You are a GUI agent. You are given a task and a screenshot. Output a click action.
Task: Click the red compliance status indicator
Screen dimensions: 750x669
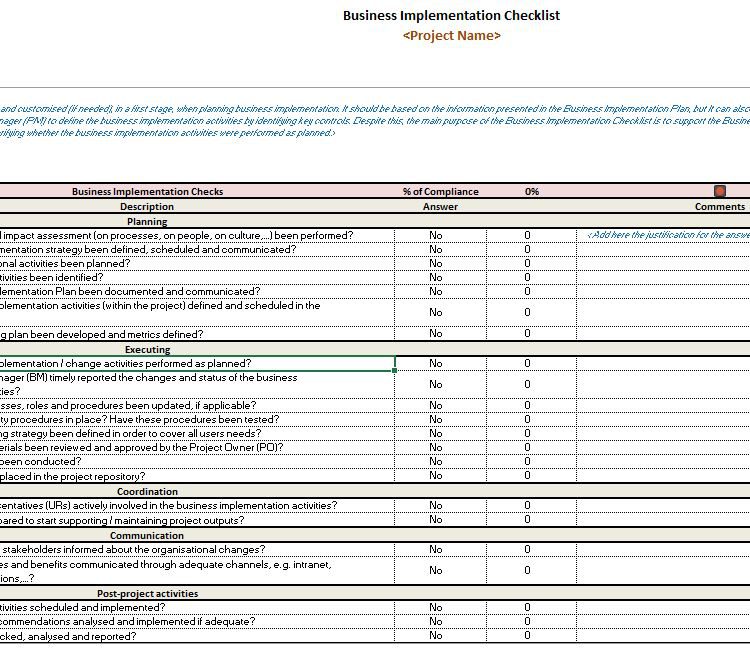[719, 191]
